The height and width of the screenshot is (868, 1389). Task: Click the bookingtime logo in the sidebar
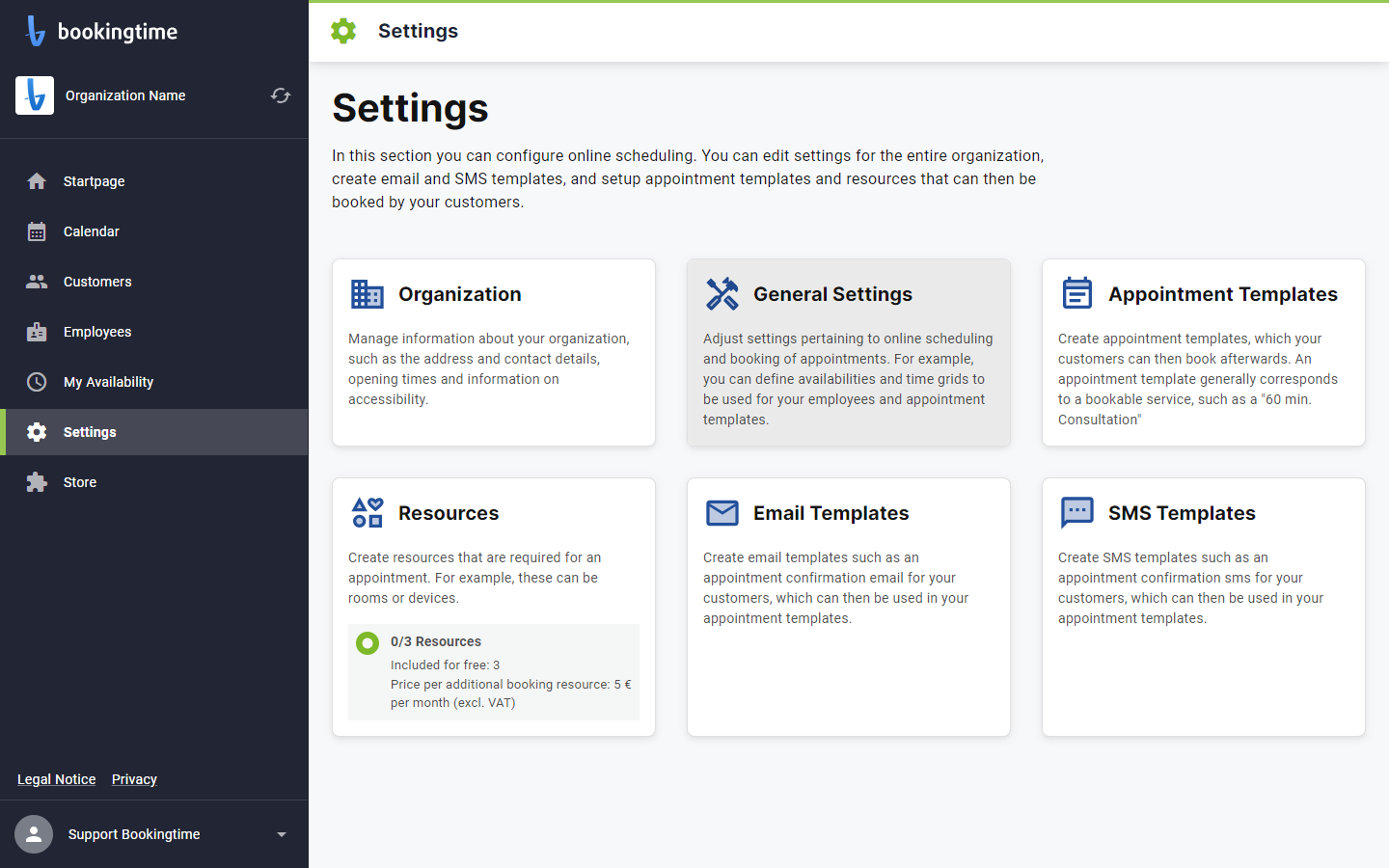tap(101, 31)
